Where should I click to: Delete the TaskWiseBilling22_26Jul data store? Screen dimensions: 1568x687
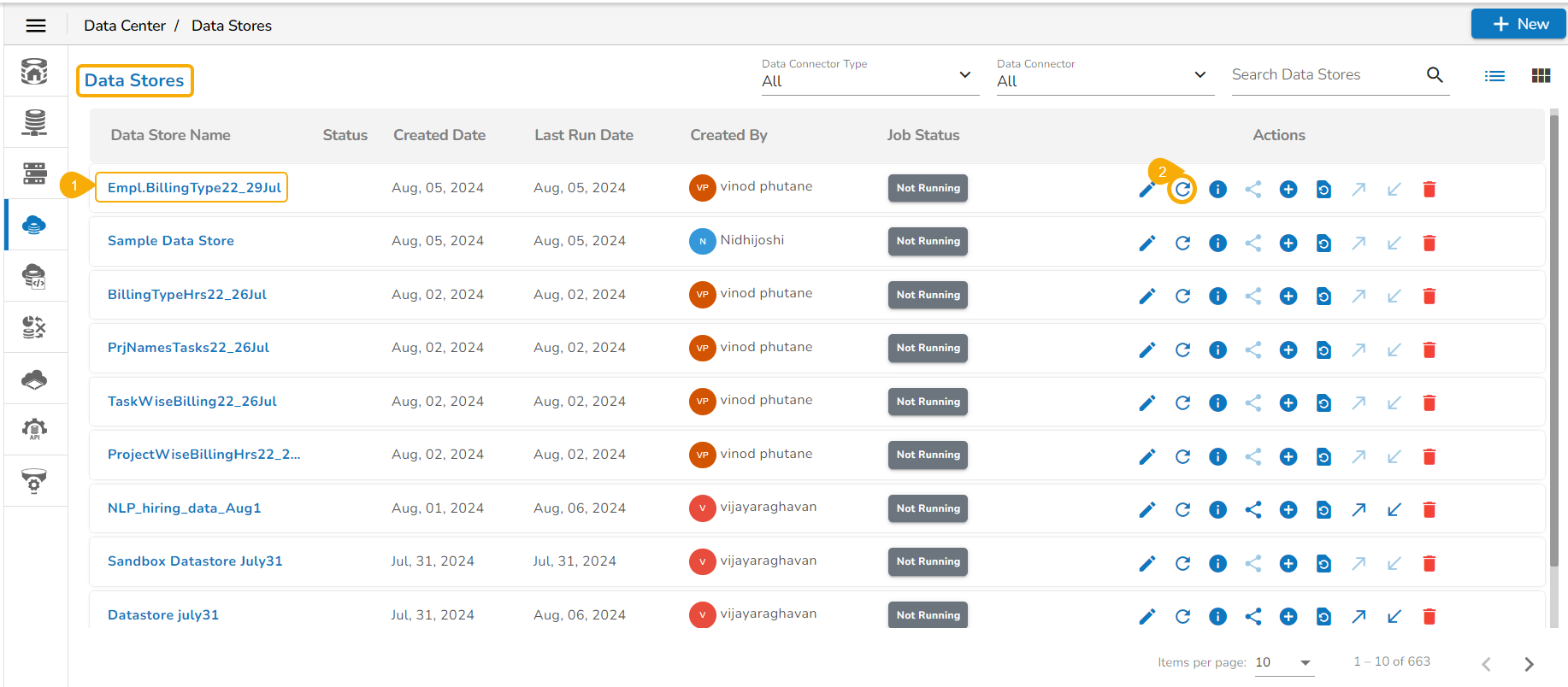pyautogui.click(x=1429, y=403)
